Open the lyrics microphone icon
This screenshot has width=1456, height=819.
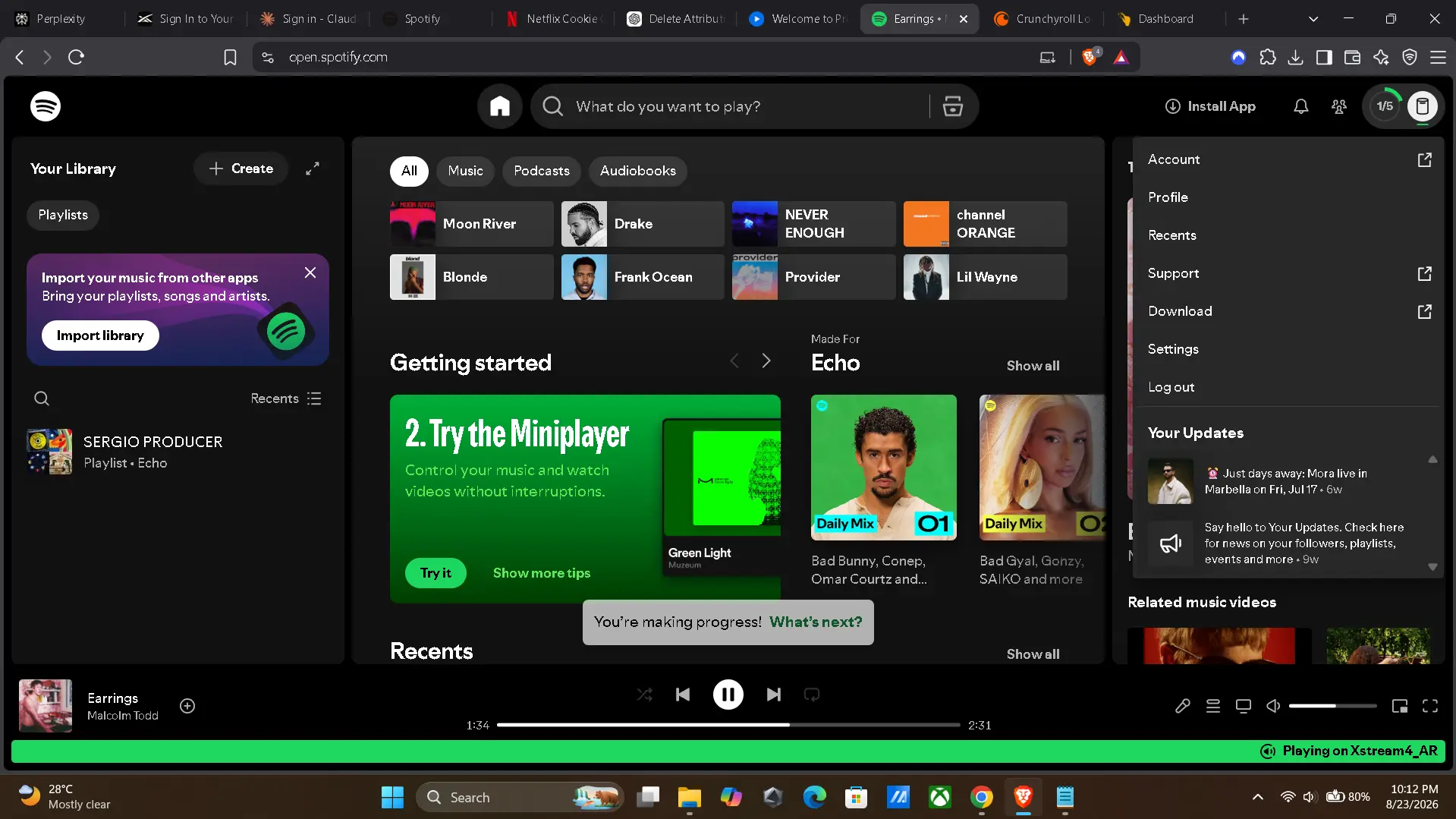(1182, 706)
